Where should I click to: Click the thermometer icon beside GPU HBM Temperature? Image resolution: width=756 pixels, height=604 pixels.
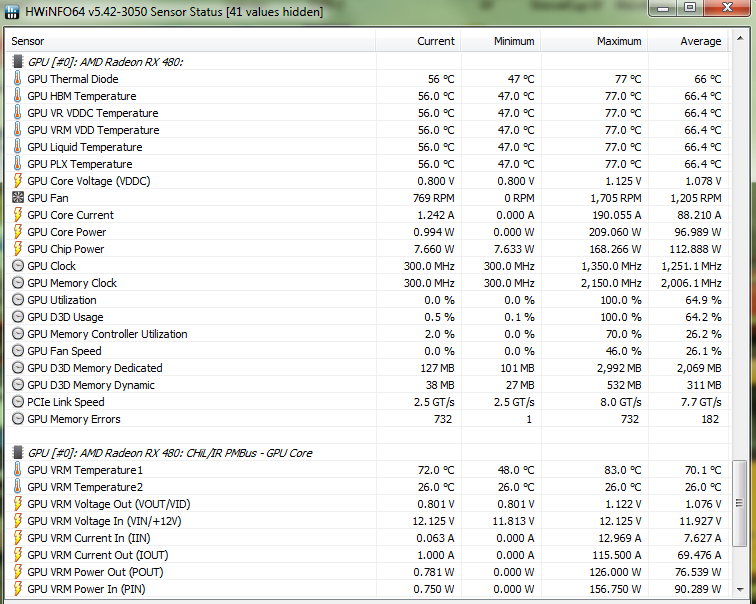pos(17,95)
